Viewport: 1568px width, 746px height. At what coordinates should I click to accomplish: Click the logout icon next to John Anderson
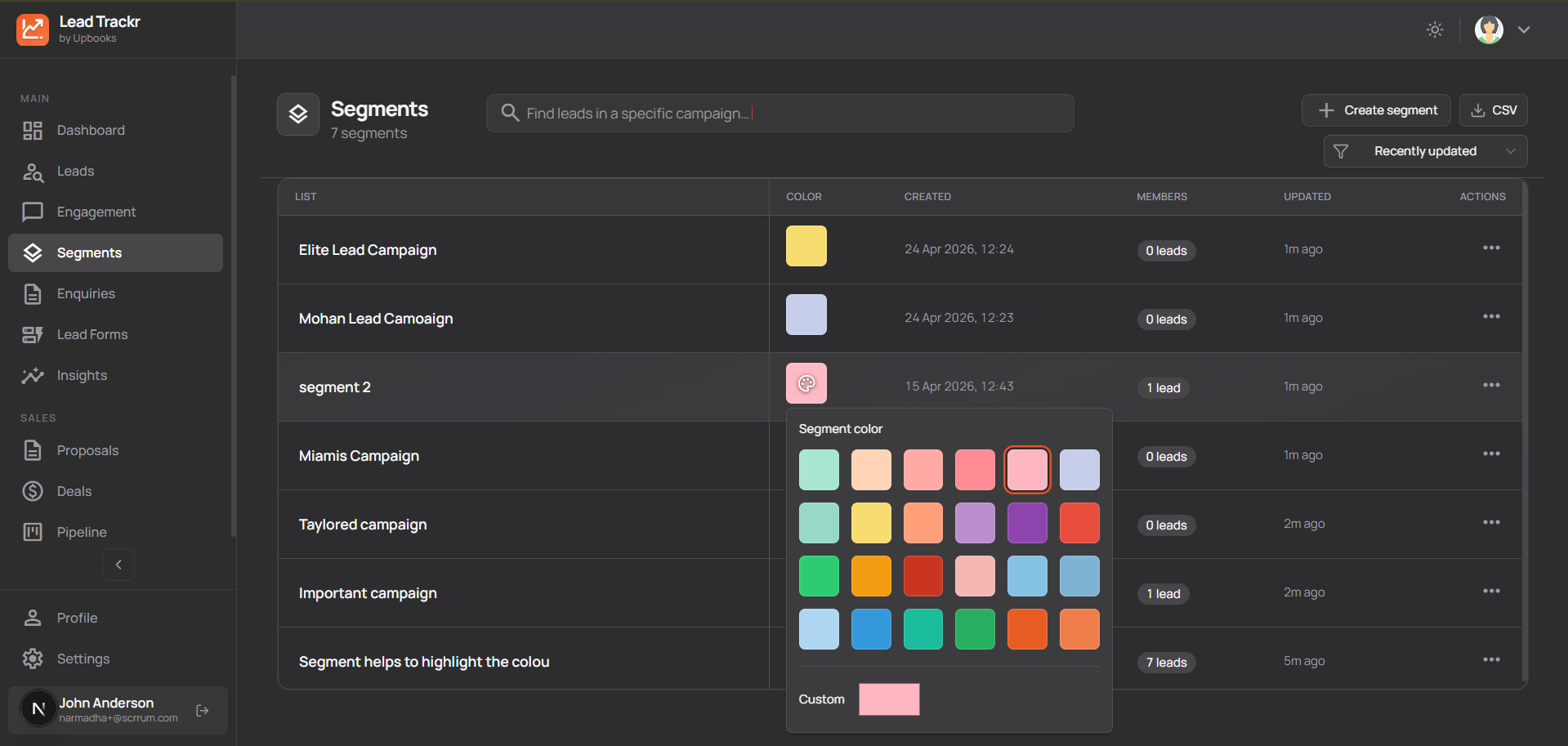coord(201,711)
